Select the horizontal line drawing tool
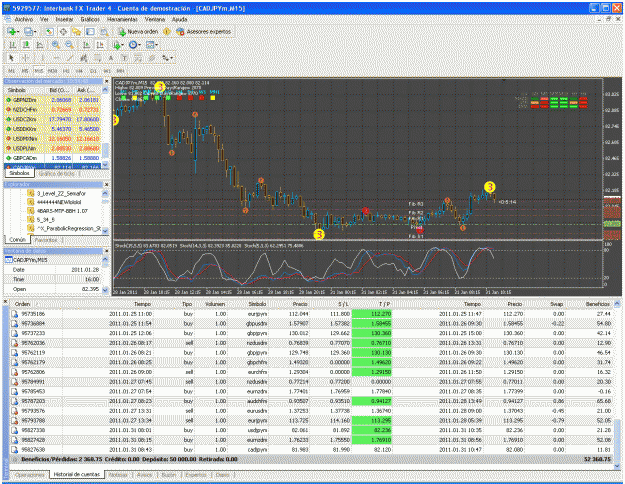The width and height of the screenshot is (625, 484). click(56, 58)
